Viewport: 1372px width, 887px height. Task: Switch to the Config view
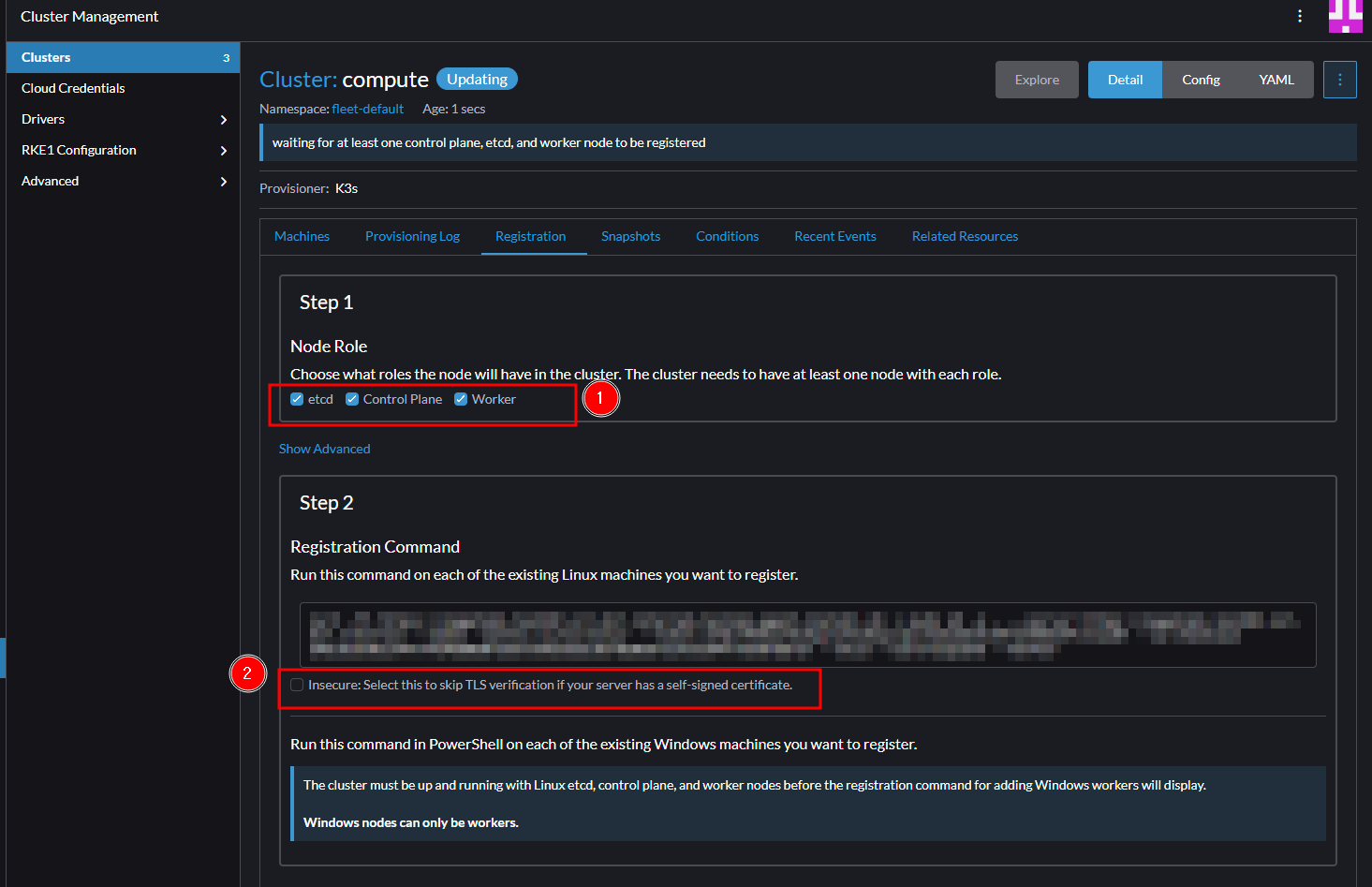point(1201,80)
